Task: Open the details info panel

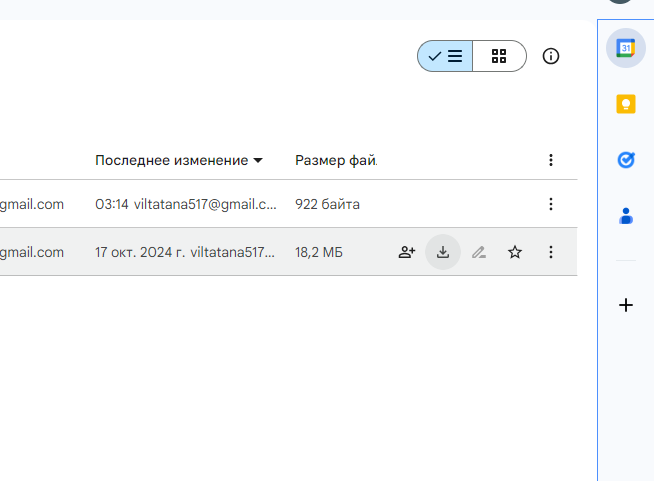Action: (551, 56)
